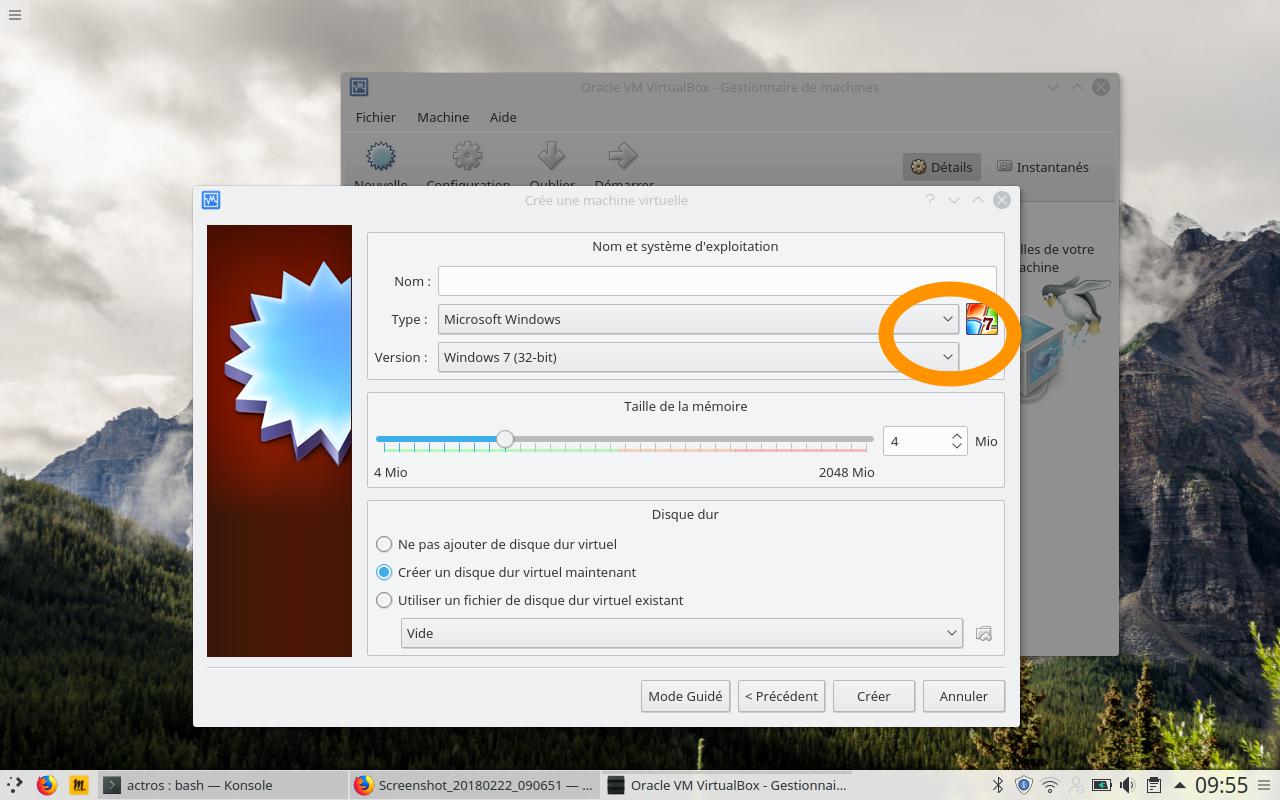1280x800 pixels.
Task: Click the Créer button
Action: [x=873, y=696]
